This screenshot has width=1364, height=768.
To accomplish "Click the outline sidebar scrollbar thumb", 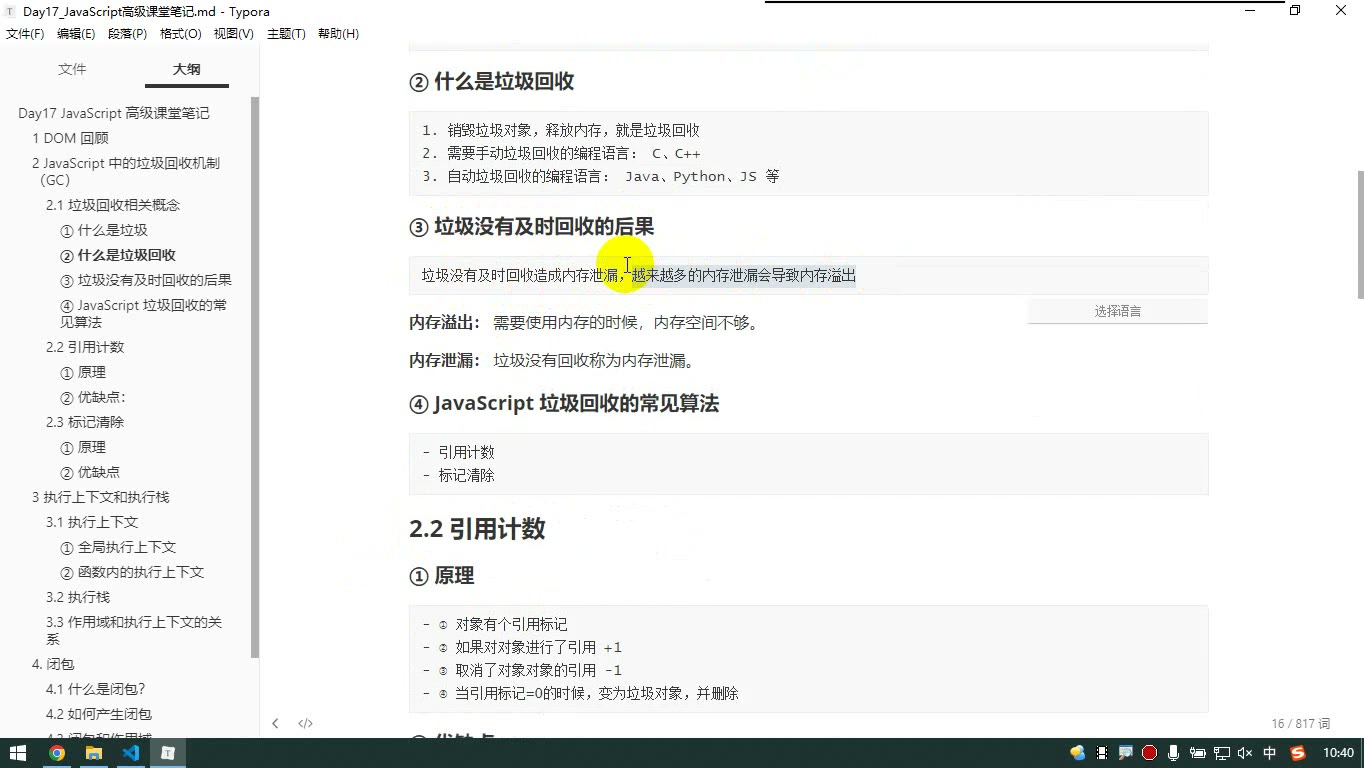I will [255, 377].
